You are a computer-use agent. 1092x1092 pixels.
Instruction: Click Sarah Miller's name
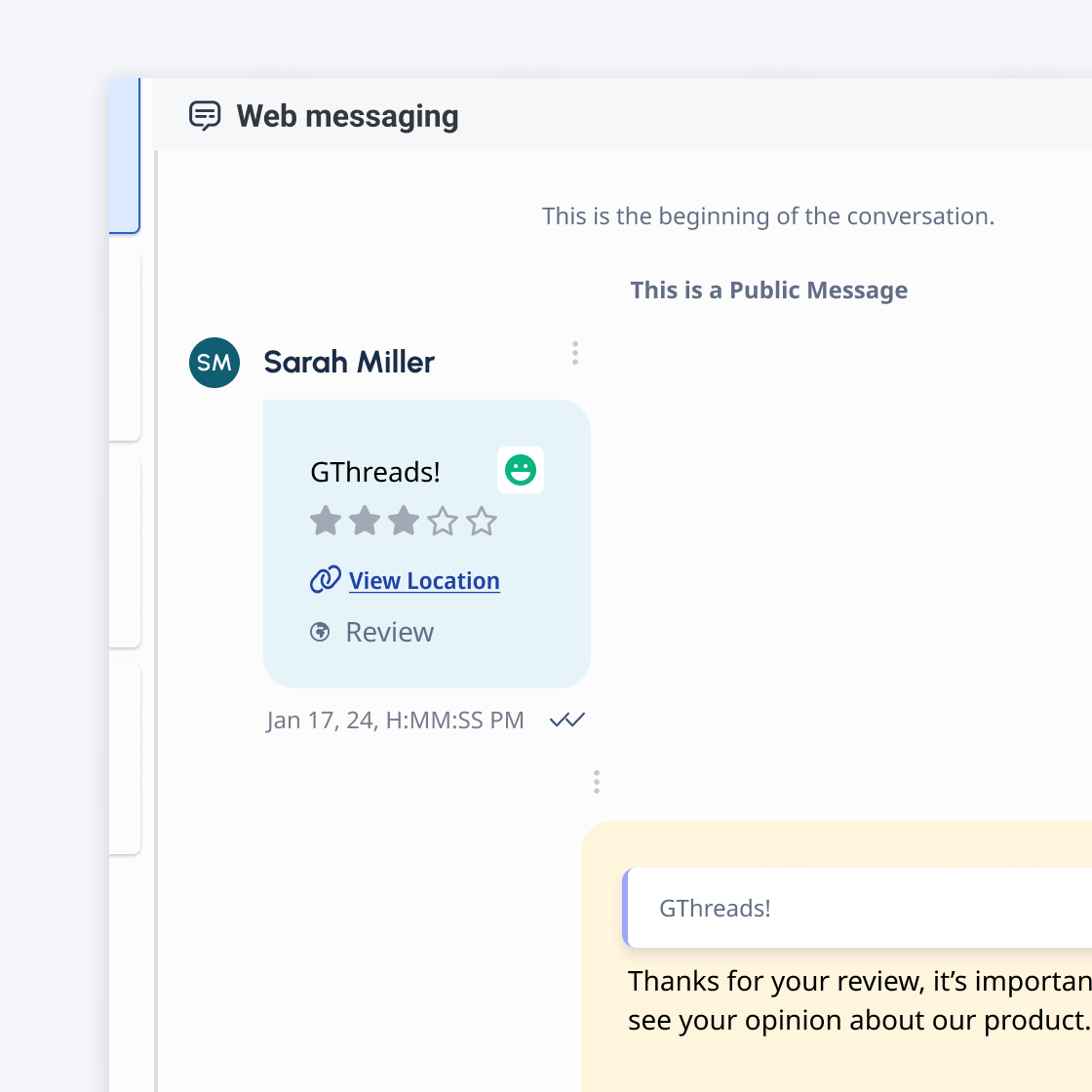pos(349,362)
